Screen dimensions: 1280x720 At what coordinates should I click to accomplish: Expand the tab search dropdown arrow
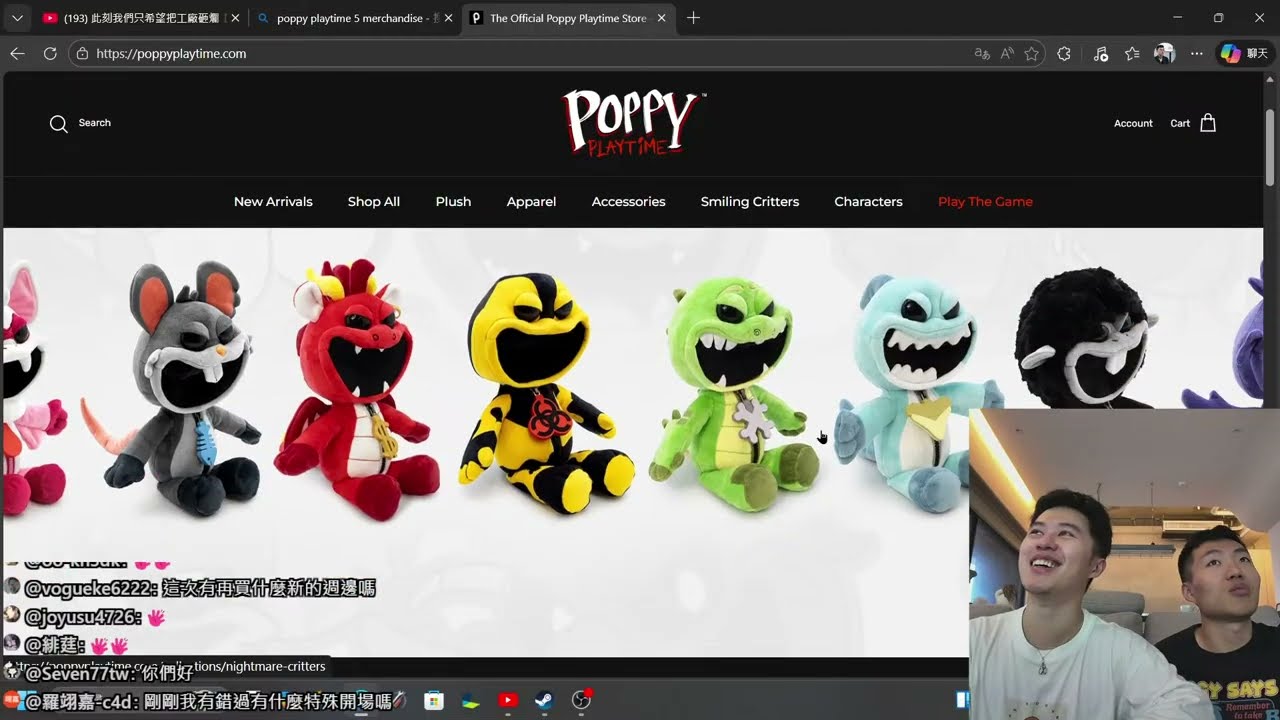(x=17, y=18)
